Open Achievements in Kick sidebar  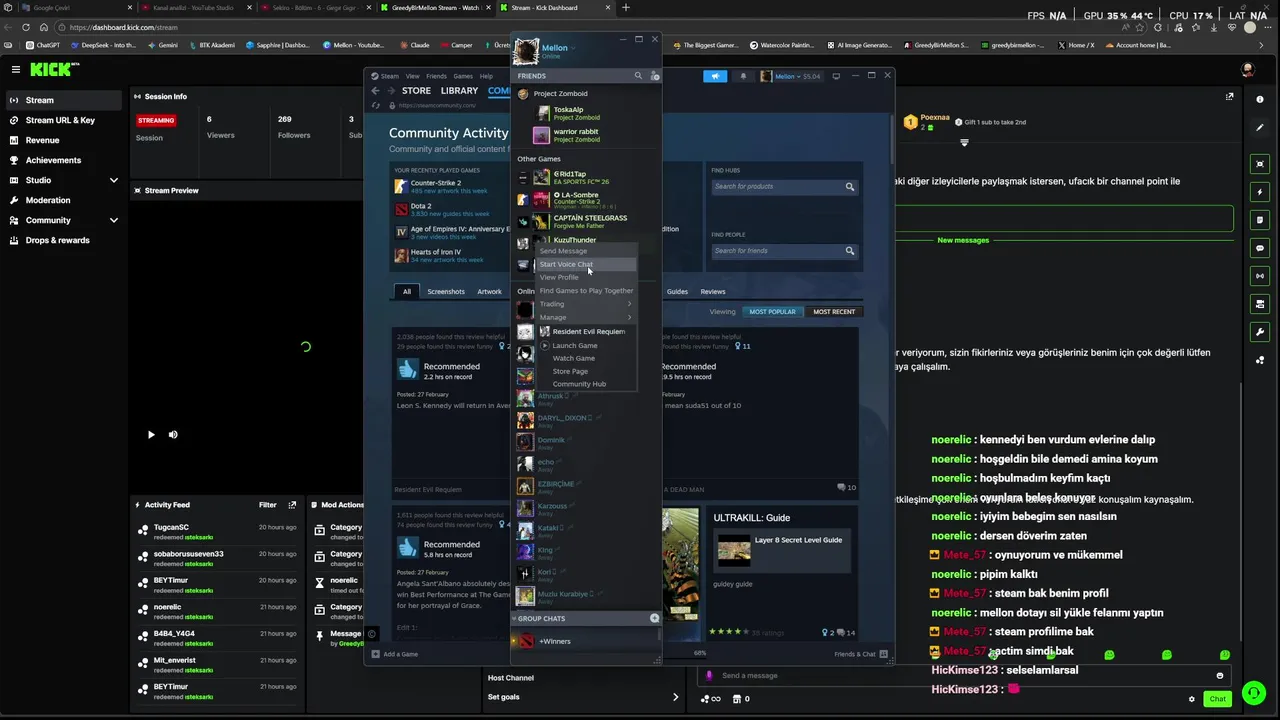click(53, 160)
